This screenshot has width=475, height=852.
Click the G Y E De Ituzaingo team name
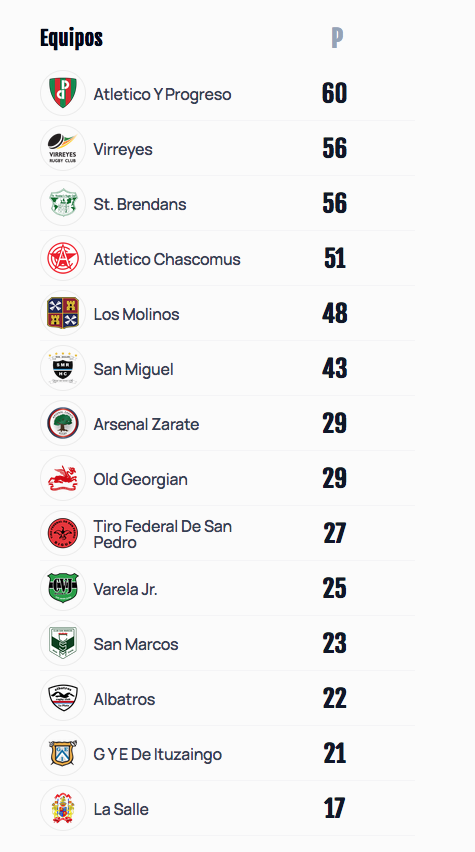(x=158, y=754)
